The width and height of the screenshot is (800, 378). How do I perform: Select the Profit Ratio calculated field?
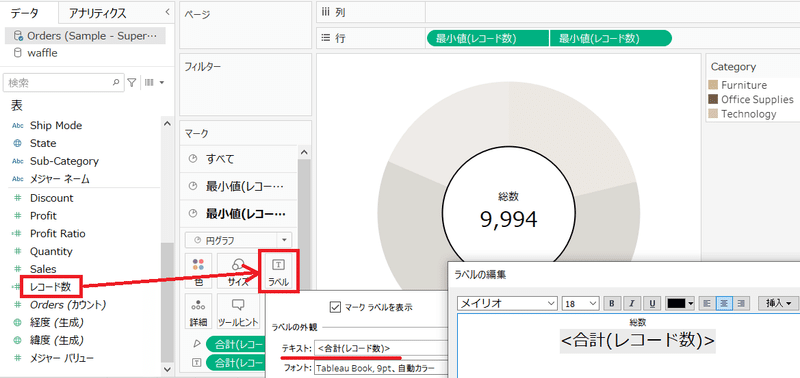point(57,234)
